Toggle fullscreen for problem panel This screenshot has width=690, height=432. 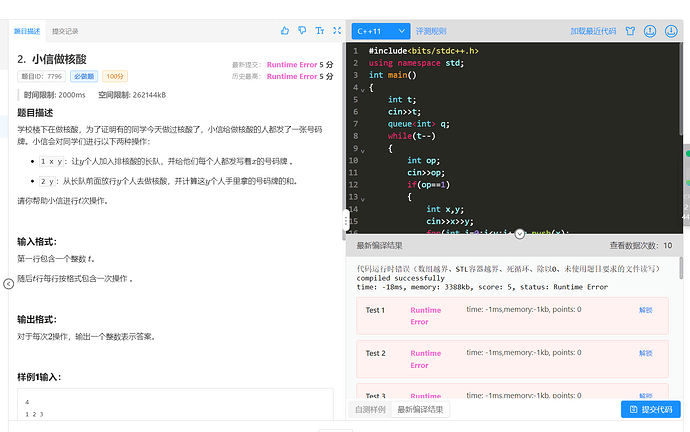point(337,30)
